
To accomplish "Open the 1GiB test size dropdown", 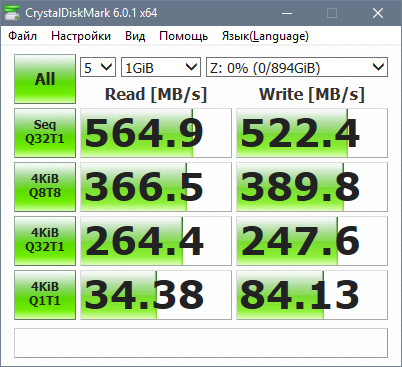I will tap(161, 68).
